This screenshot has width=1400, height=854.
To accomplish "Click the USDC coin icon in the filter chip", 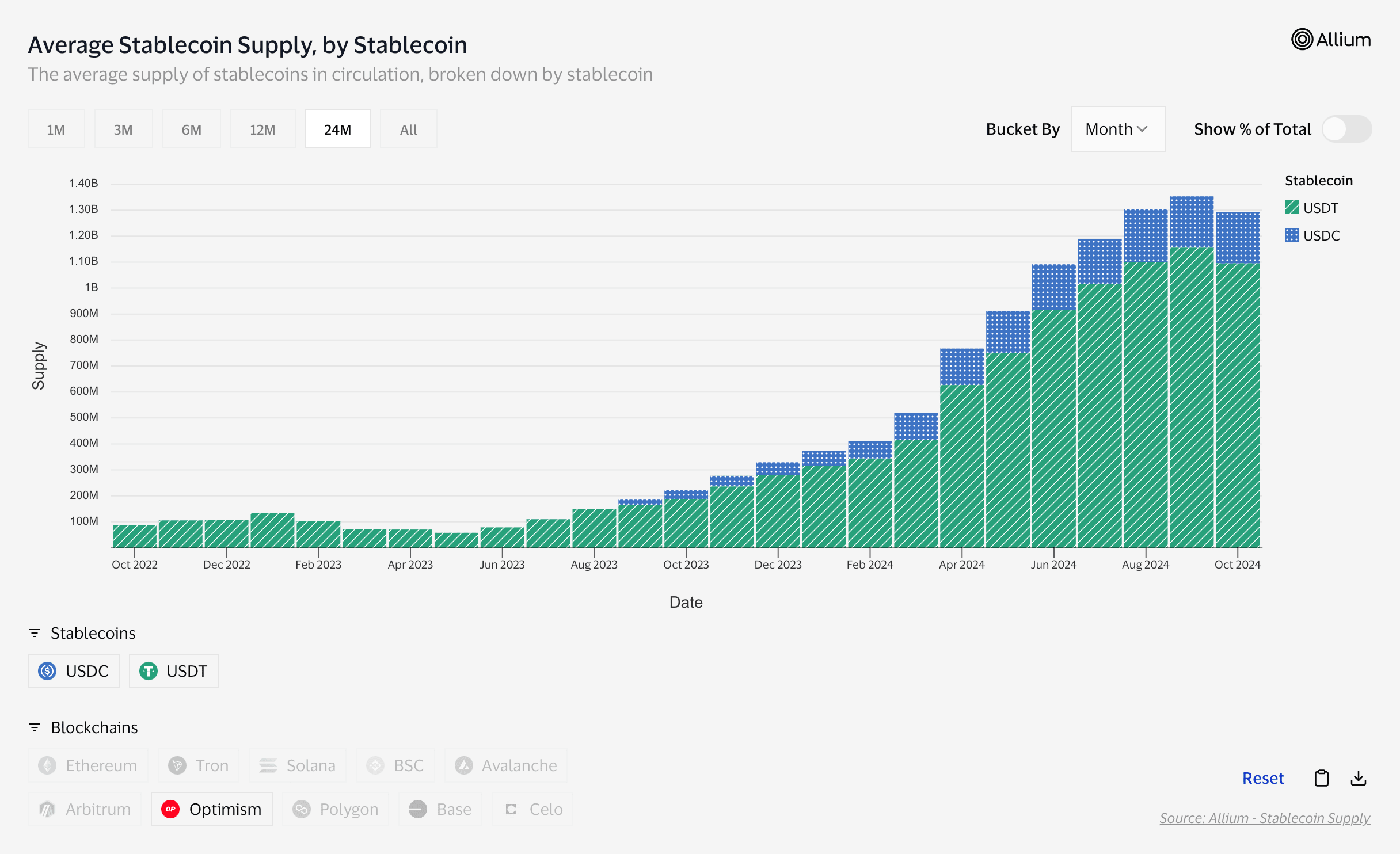I will (47, 671).
